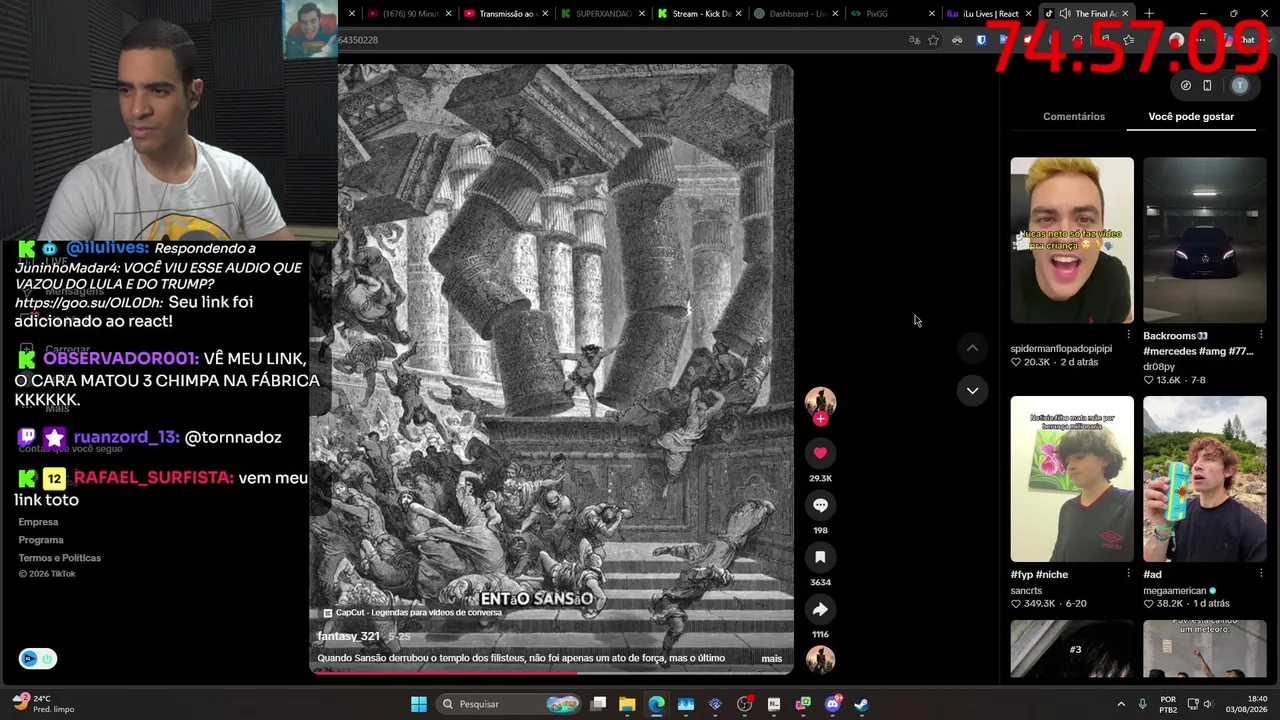The height and width of the screenshot is (720, 1280).
Task: Open the browser translate icon in address bar
Action: (914, 40)
